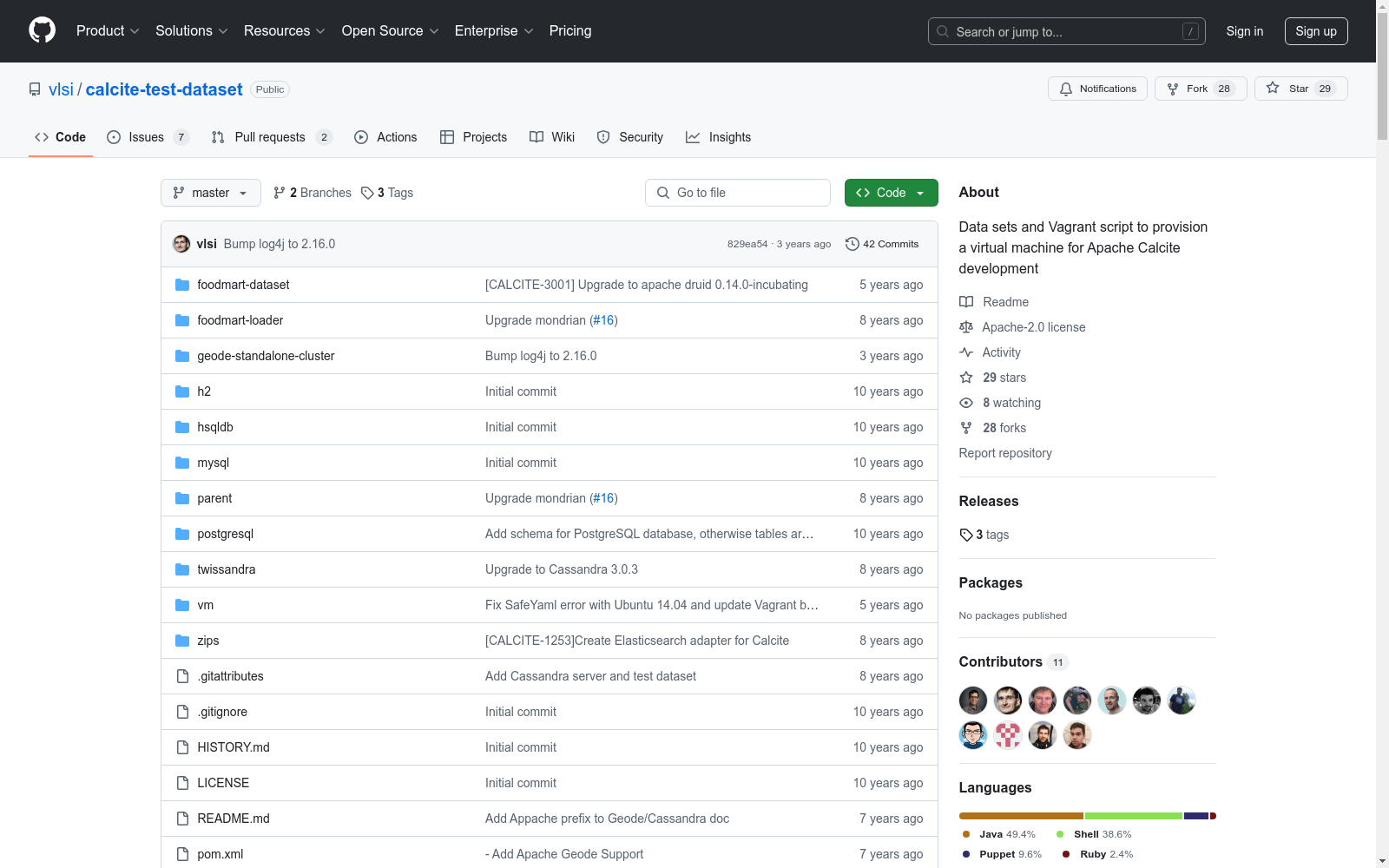Click the twissandra folder icon
The width and height of the screenshot is (1389, 868).
tap(182, 569)
